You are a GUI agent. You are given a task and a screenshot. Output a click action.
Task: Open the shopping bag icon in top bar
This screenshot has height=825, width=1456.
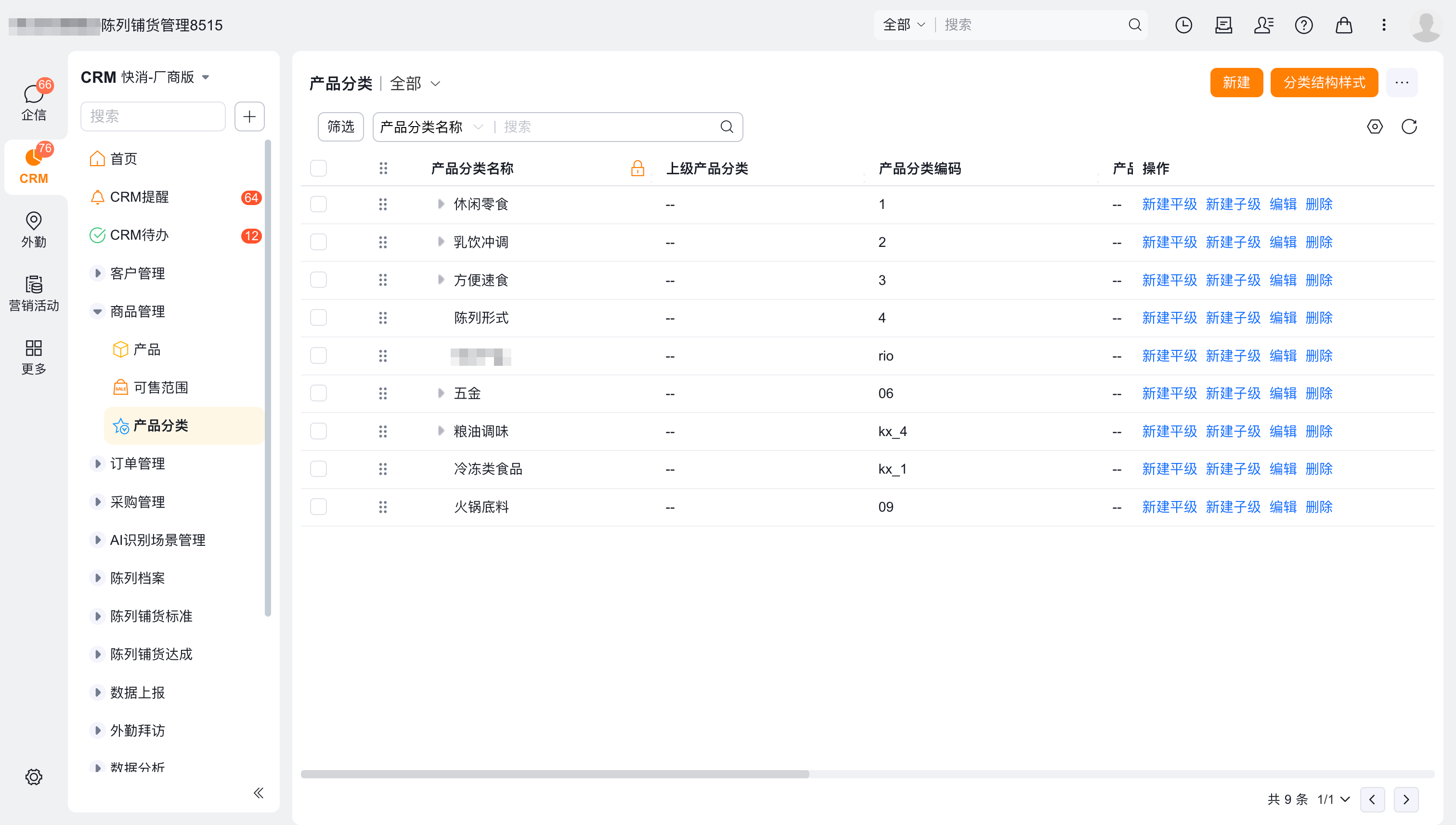[1344, 25]
